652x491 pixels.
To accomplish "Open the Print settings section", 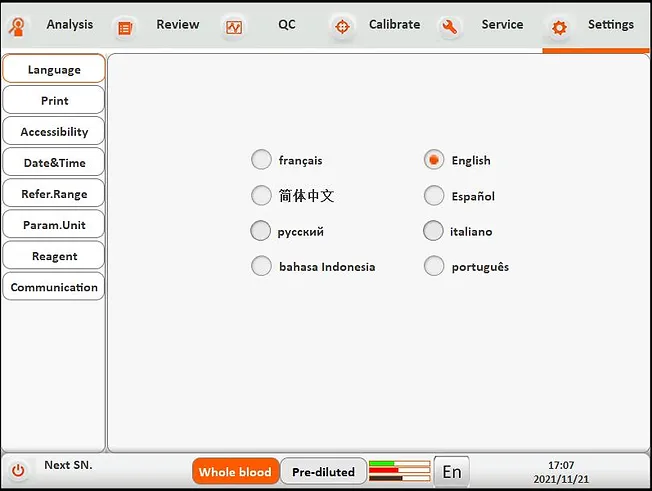I will [54, 100].
